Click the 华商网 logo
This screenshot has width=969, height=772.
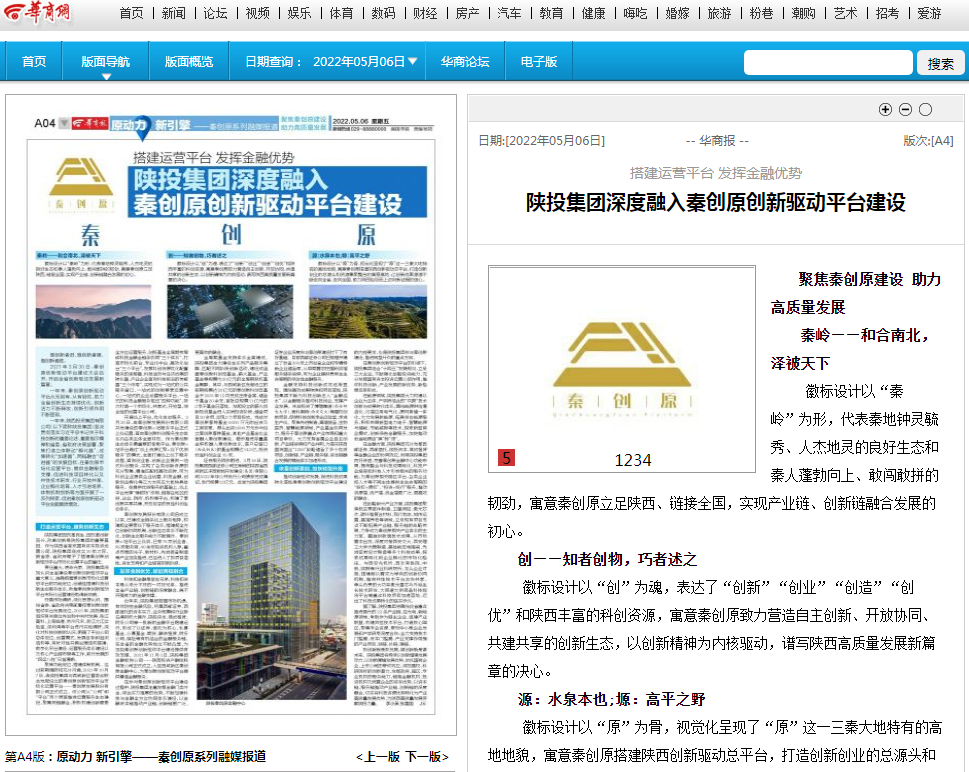pyautogui.click(x=36, y=14)
